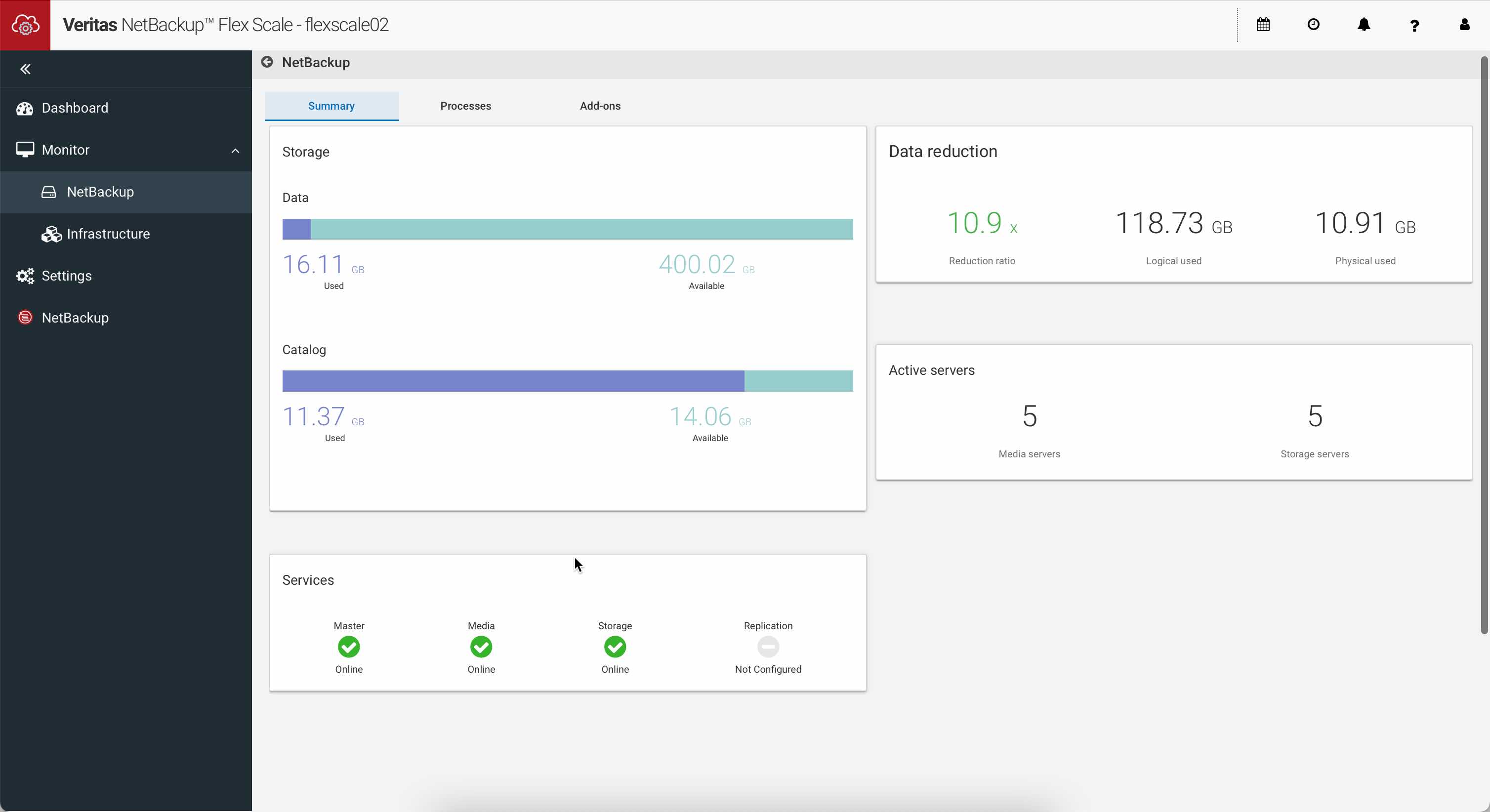
Task: Open notifications bell icon
Action: pos(1364,24)
